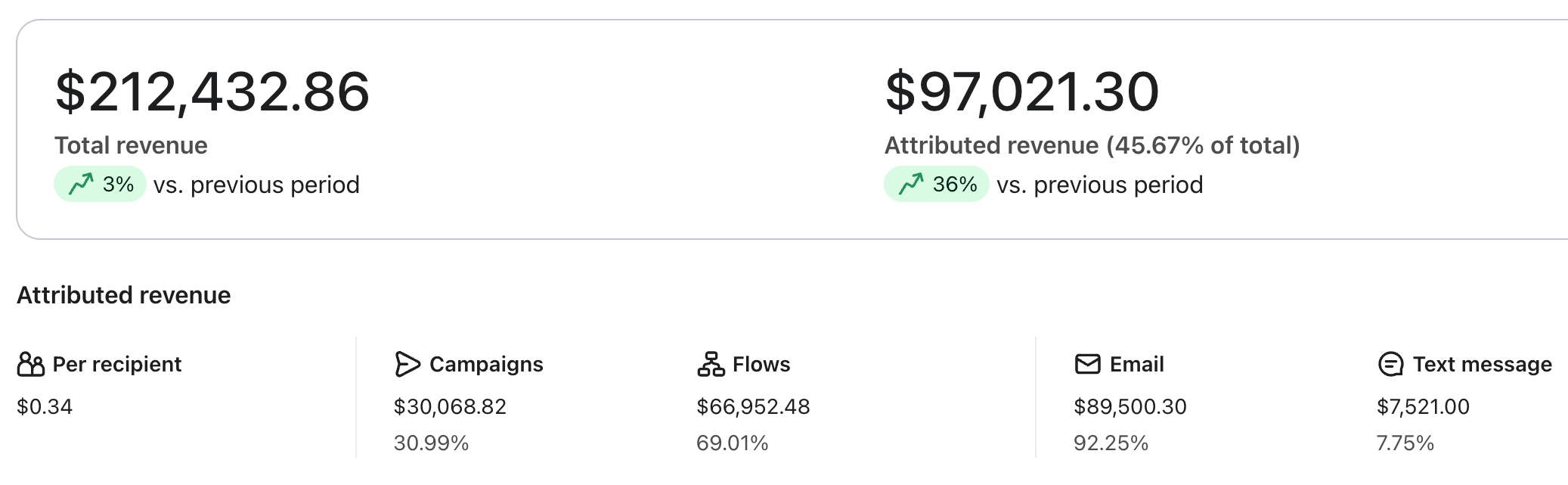
Task: Click the Attributed revenue (45.67% of total) label
Action: click(x=1092, y=145)
